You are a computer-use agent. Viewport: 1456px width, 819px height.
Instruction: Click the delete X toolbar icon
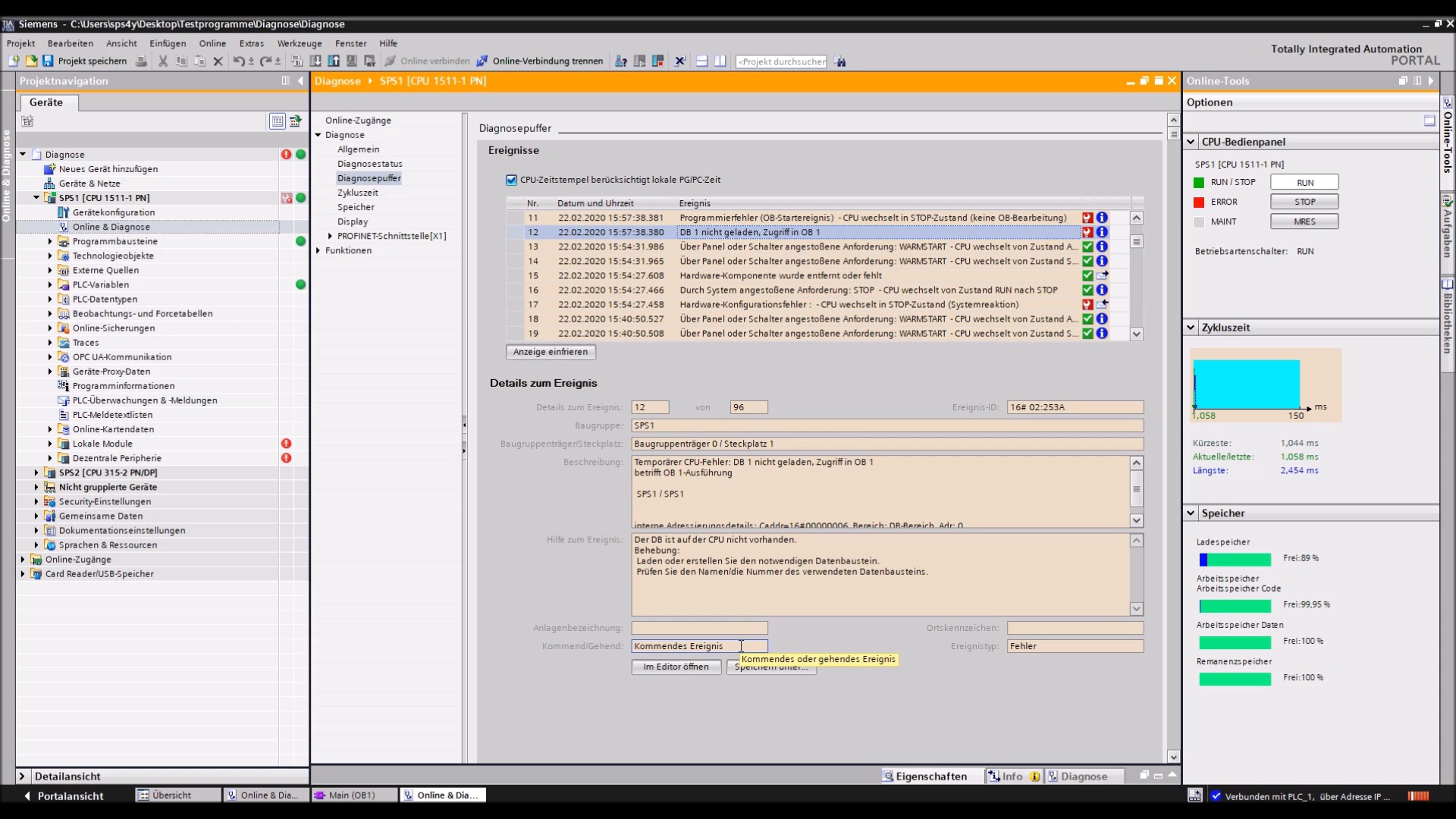218,61
